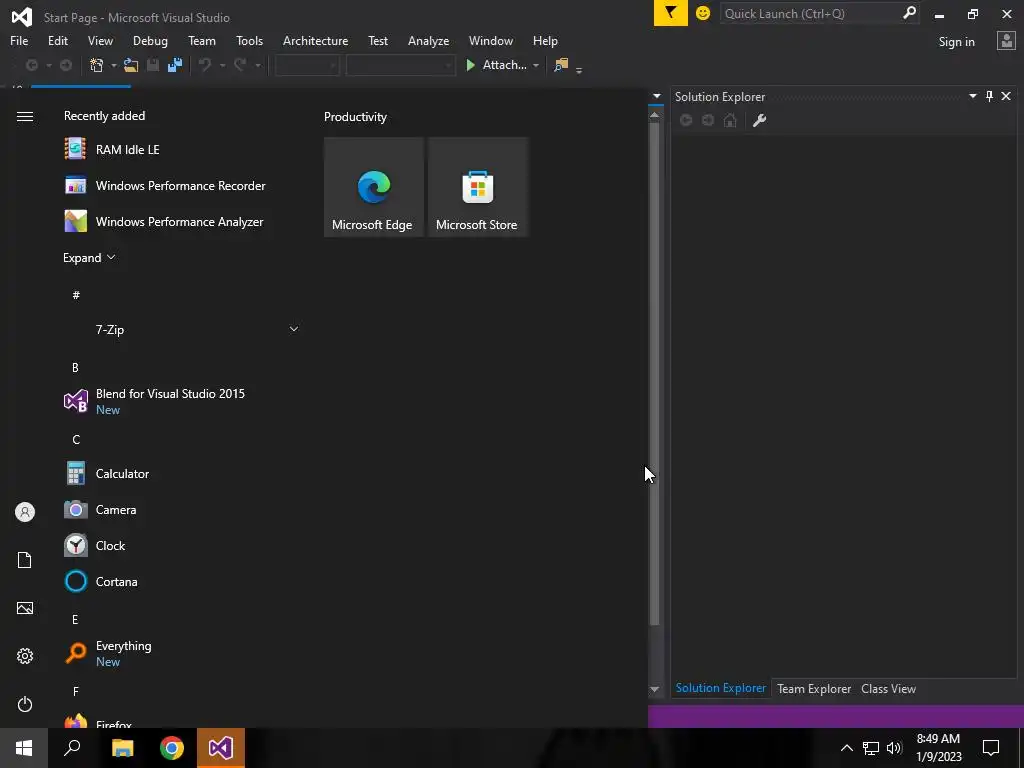The width and height of the screenshot is (1024, 768).
Task: Open the Tools menu
Action: (x=249, y=40)
